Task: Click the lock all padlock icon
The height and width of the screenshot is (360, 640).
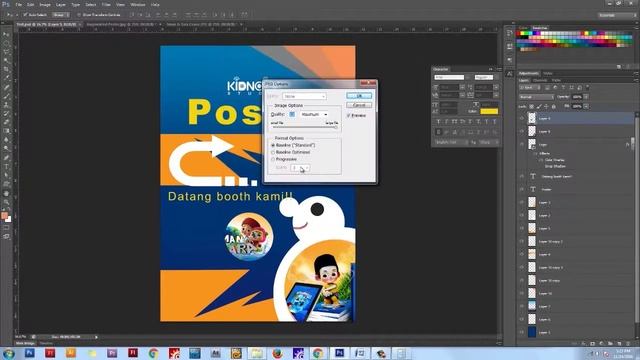Action: (554, 107)
